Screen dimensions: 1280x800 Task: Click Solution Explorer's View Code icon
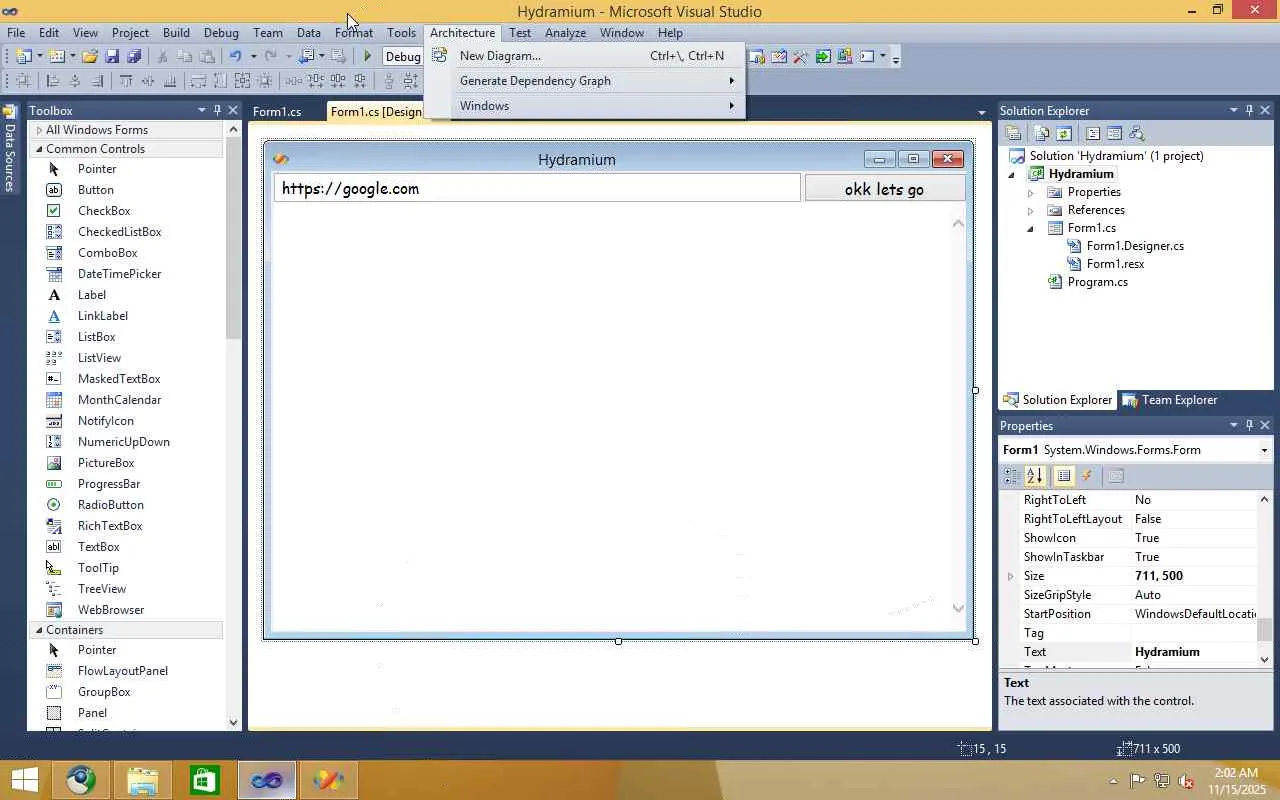click(x=1093, y=133)
